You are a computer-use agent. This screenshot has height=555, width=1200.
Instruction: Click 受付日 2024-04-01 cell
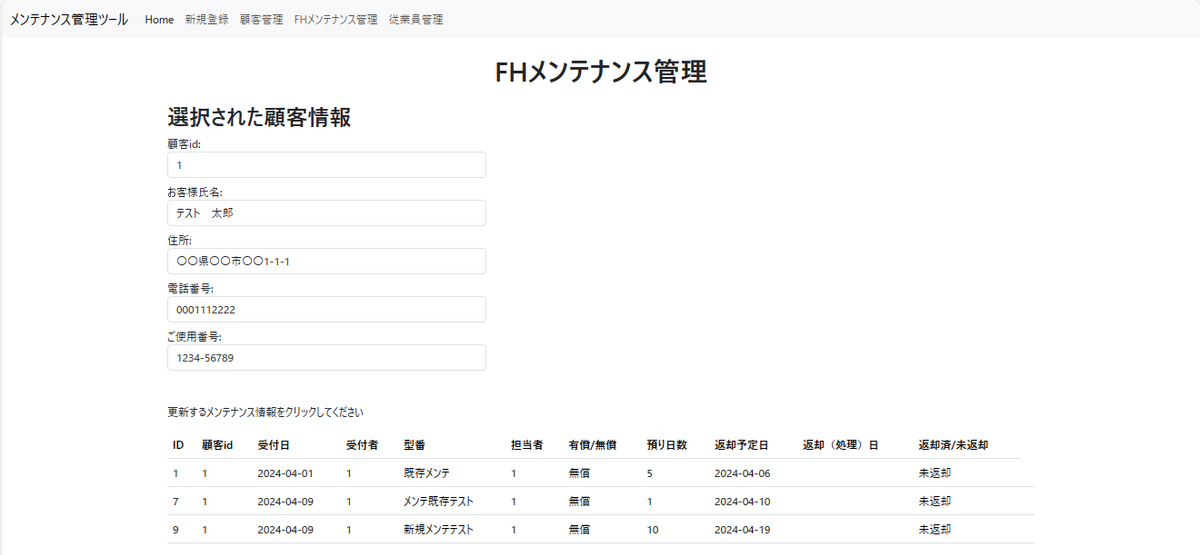285,473
